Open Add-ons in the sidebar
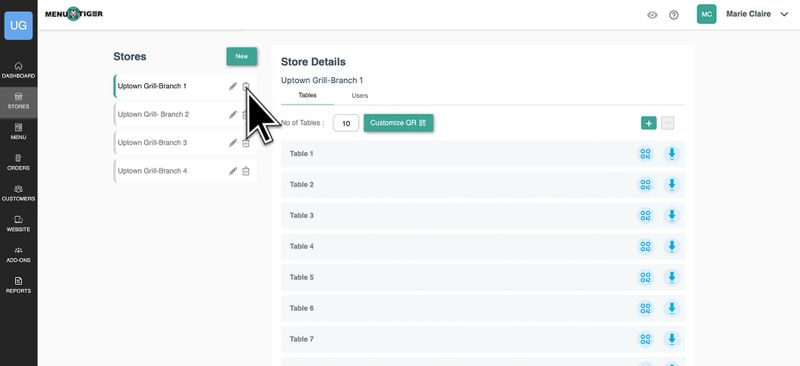Image resolution: width=800 pixels, height=366 pixels. pos(18,254)
